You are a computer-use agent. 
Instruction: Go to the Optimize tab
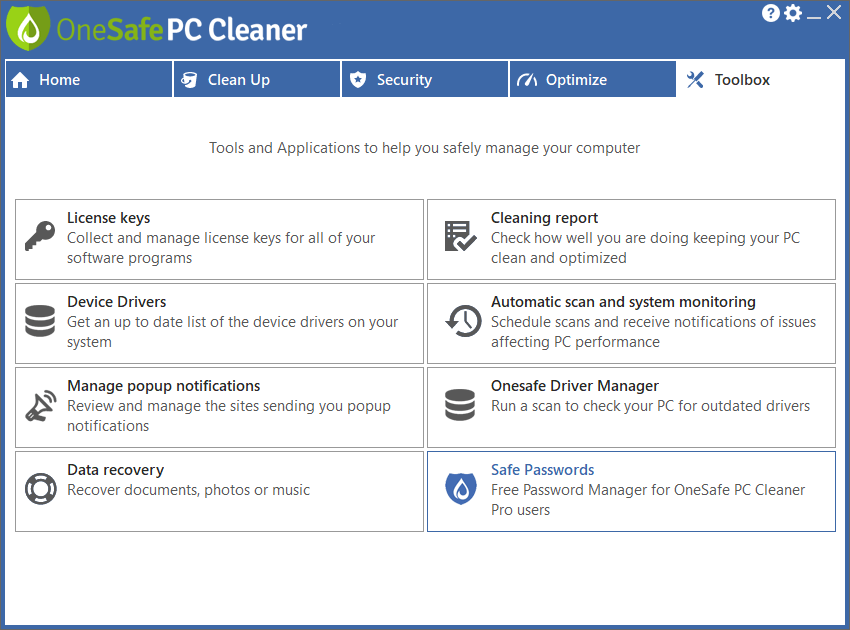[593, 79]
